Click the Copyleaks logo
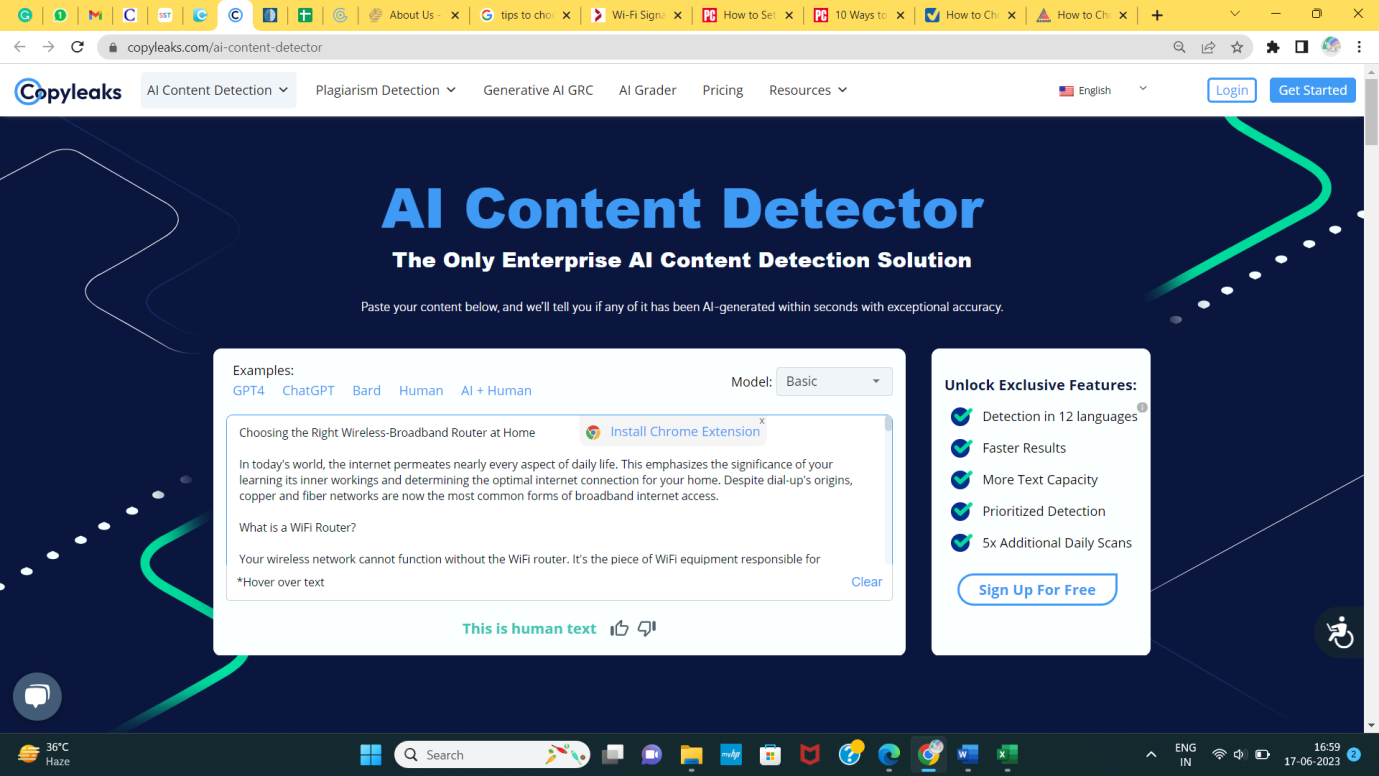 click(x=68, y=91)
